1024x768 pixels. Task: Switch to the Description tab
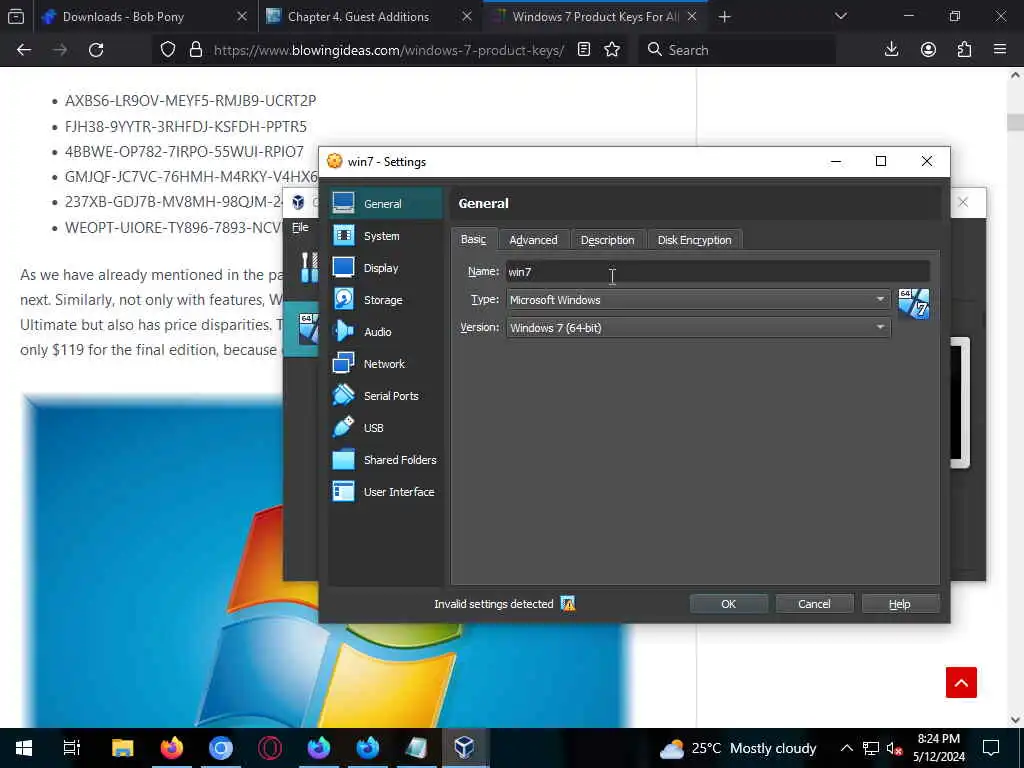pos(607,240)
